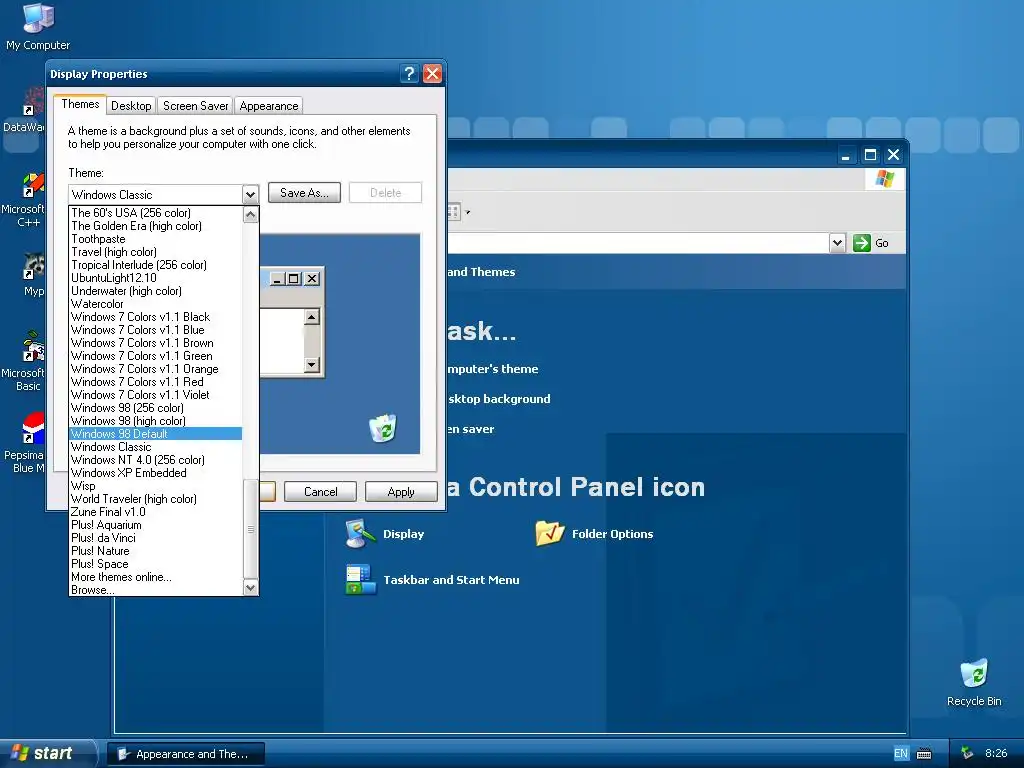Select Windows NT 4.0 (256 color) theme

tap(155, 460)
